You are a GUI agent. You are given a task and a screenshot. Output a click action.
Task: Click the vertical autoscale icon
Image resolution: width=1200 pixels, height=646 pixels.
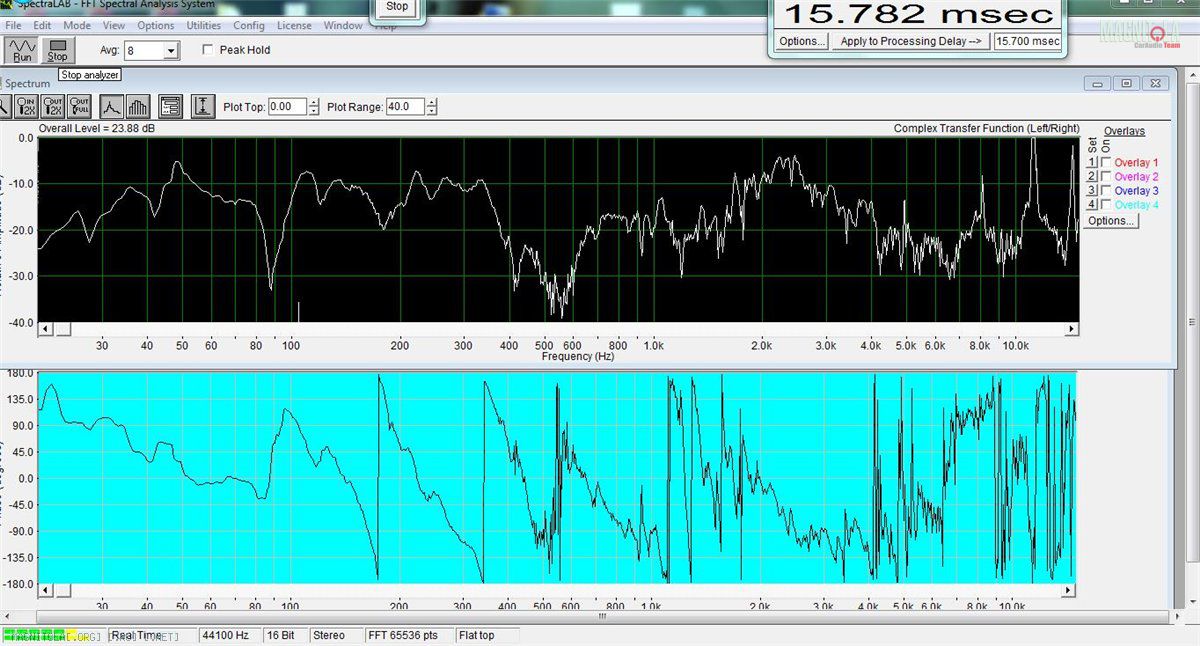point(204,106)
